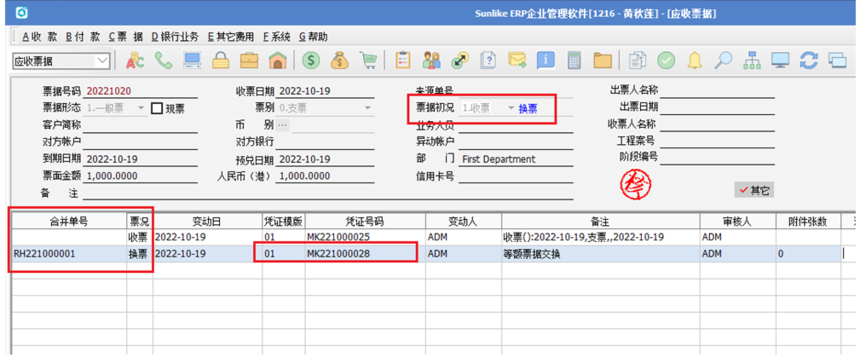Image resolution: width=860 pixels, height=364 pixels.
Task: Click the two-people users toolbar icon
Action: (431, 60)
